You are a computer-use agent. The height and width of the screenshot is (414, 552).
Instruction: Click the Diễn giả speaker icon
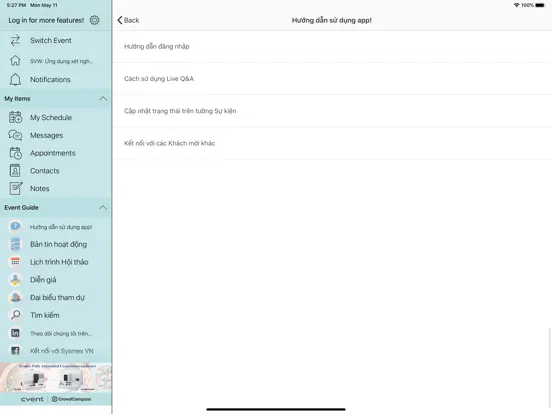pos(15,280)
